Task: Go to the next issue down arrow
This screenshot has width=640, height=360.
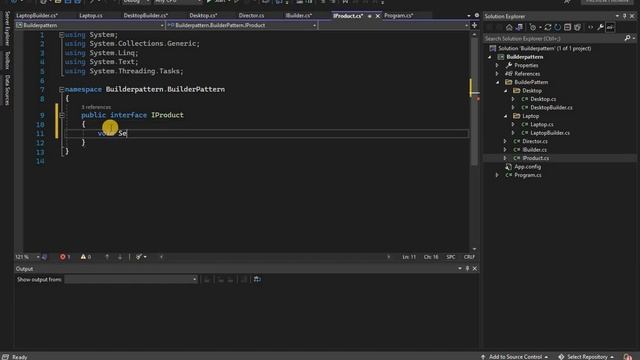Action: [120, 257]
